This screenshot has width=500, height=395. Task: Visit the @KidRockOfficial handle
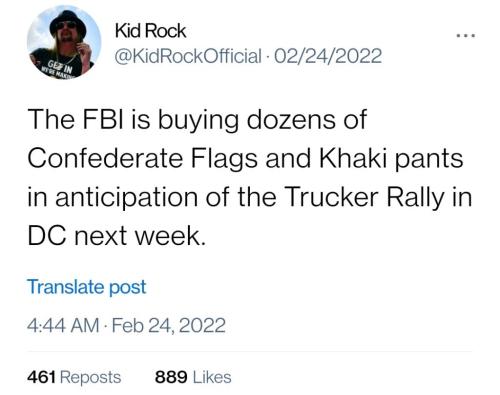click(188, 56)
